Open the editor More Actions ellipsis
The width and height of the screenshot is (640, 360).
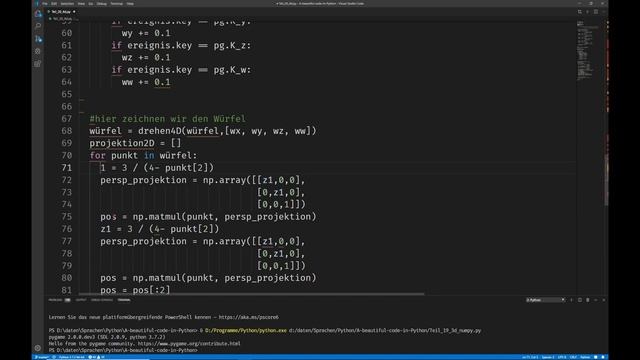[x=604, y=12]
